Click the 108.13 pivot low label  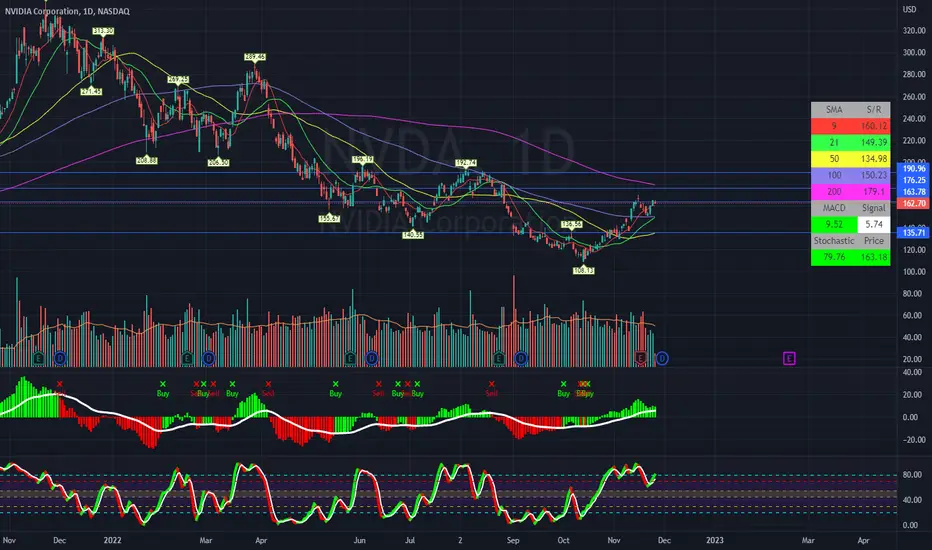[x=583, y=271]
